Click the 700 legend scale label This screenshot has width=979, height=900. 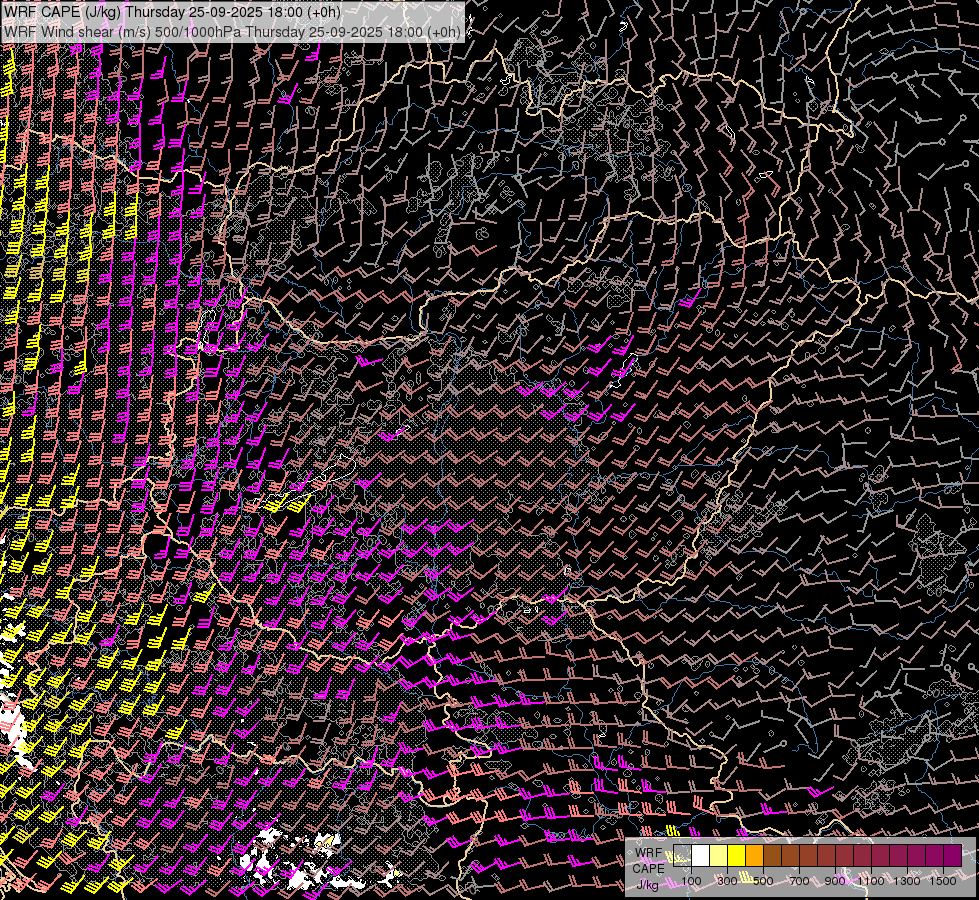(x=799, y=881)
